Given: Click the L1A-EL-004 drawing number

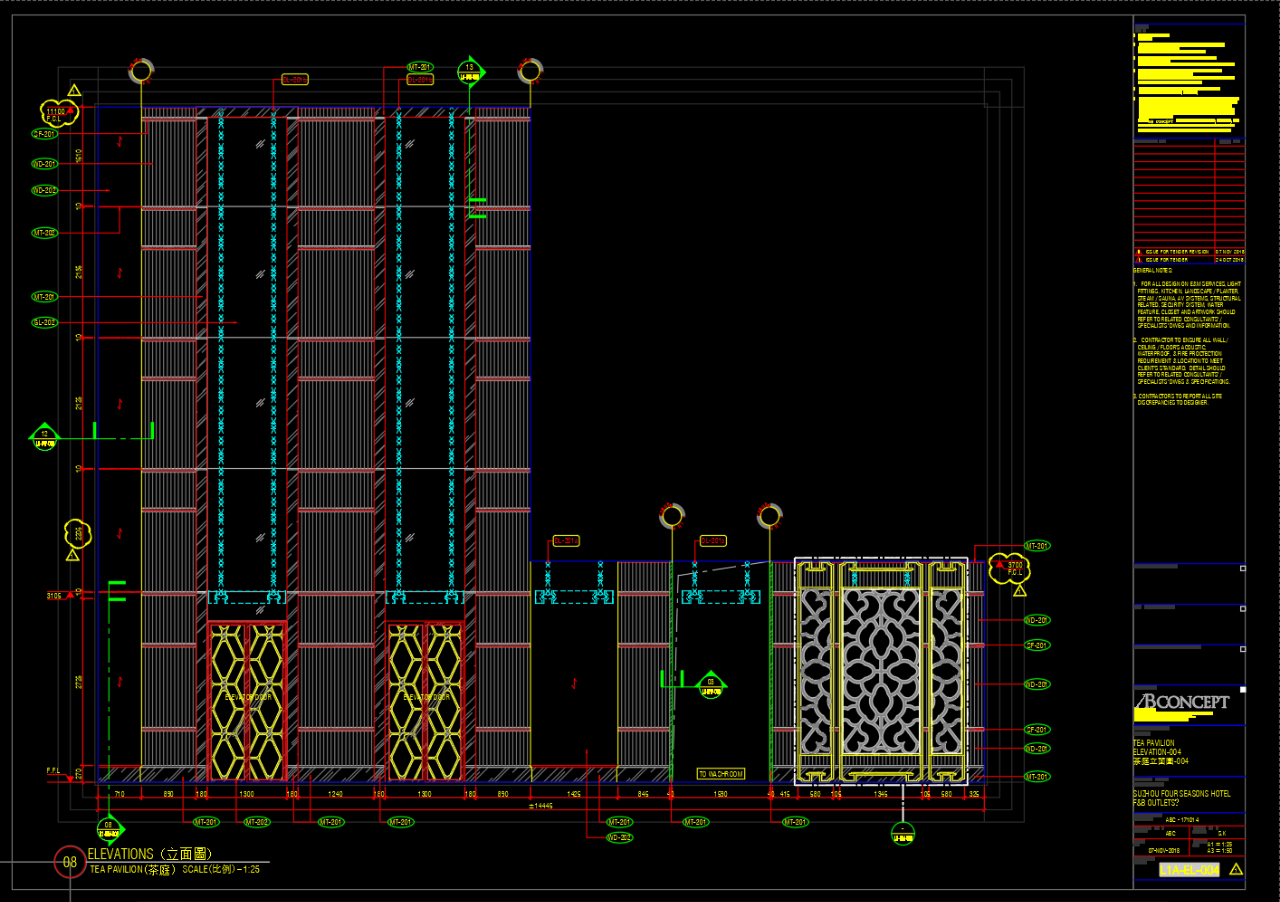Looking at the screenshot, I should (1190, 870).
